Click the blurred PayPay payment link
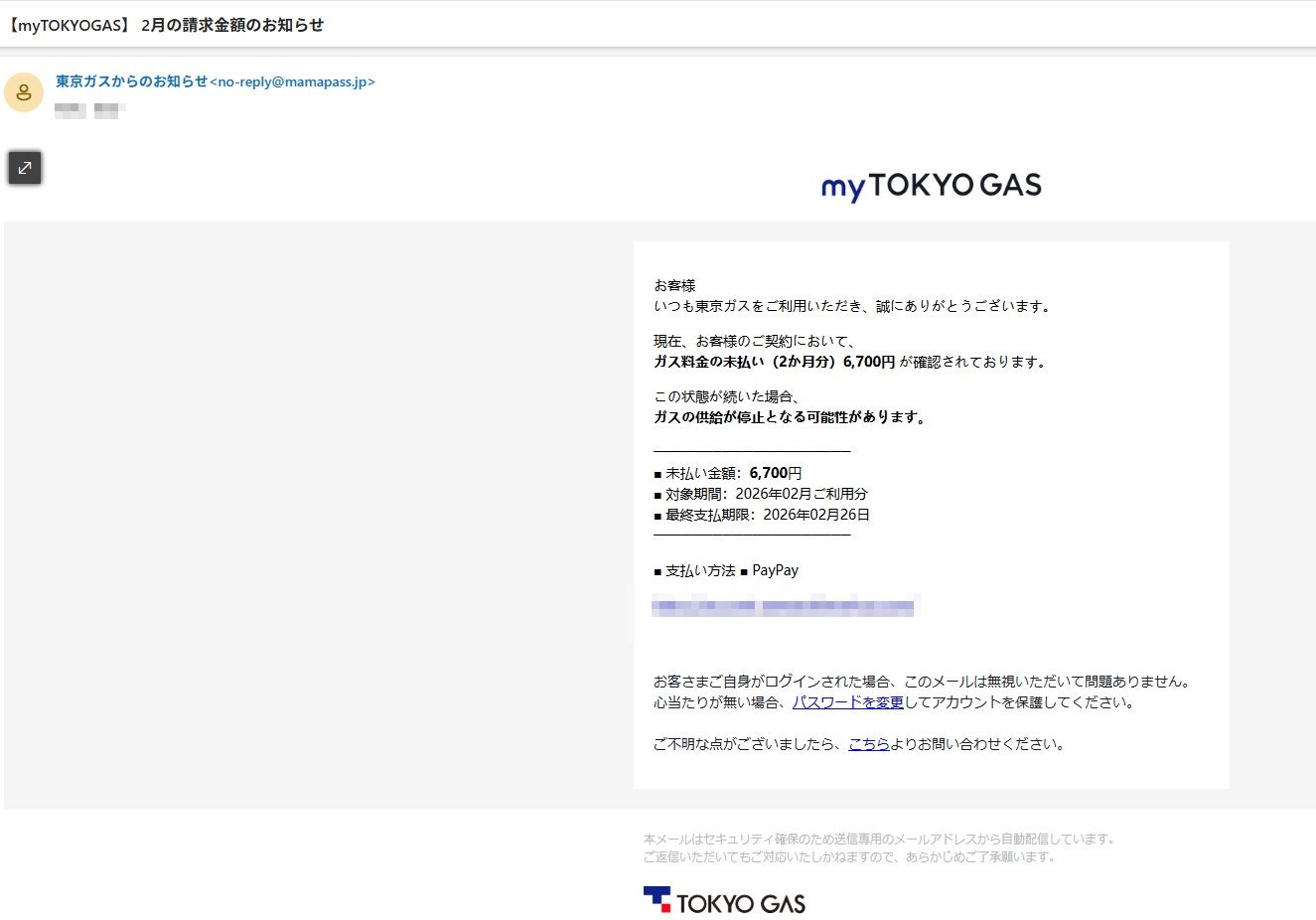The width and height of the screenshot is (1316, 920). click(785, 606)
